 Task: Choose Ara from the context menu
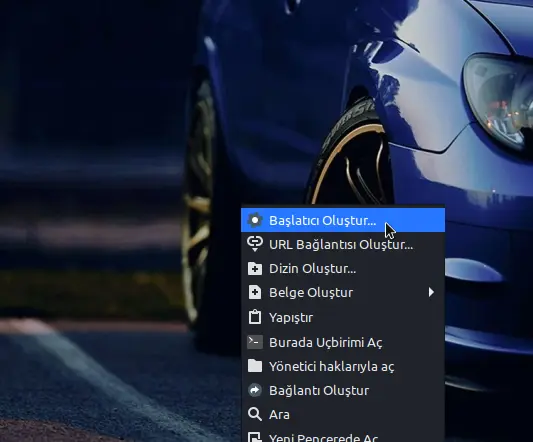click(x=343, y=414)
